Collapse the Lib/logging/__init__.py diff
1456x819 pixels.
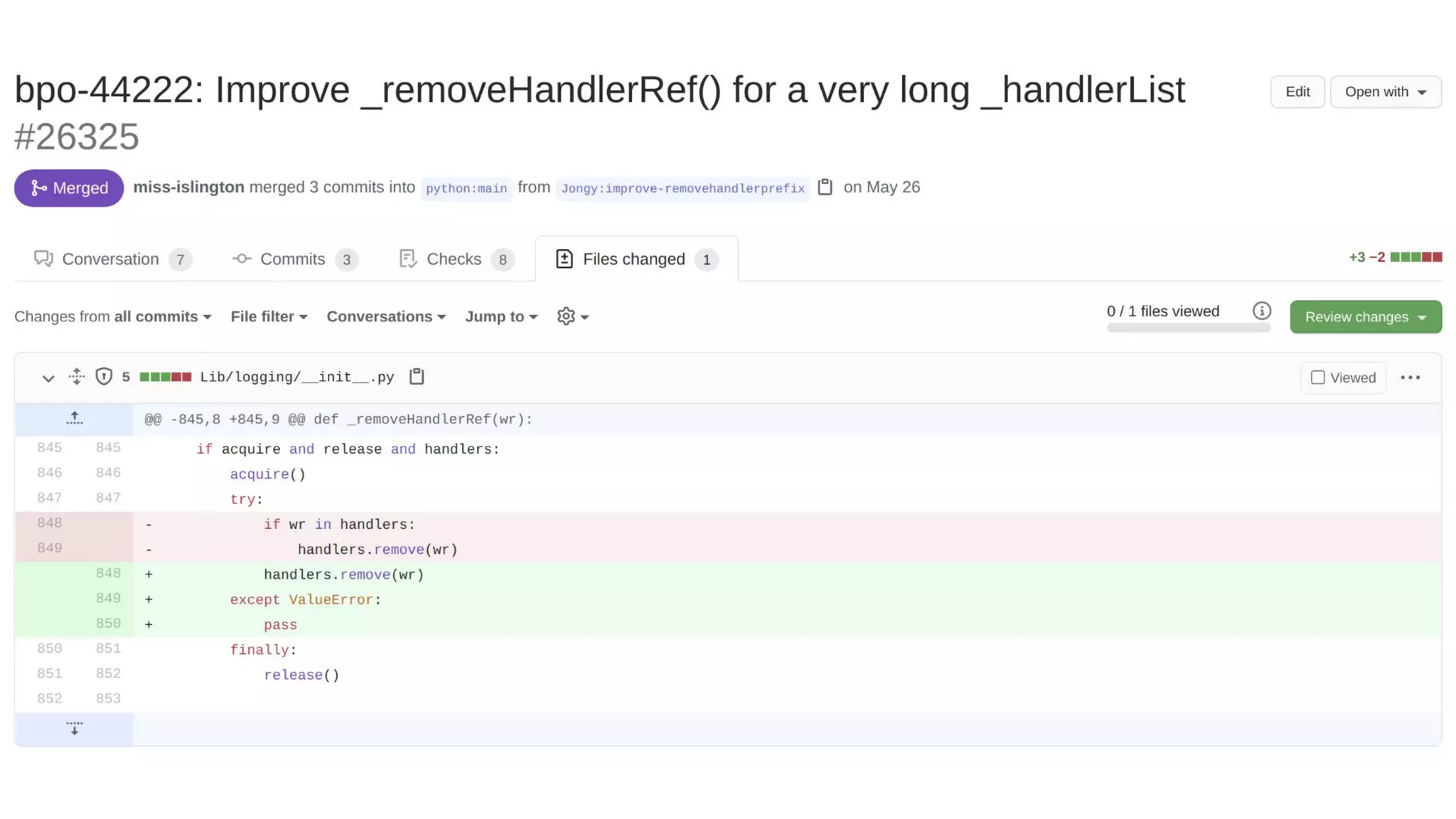click(48, 378)
